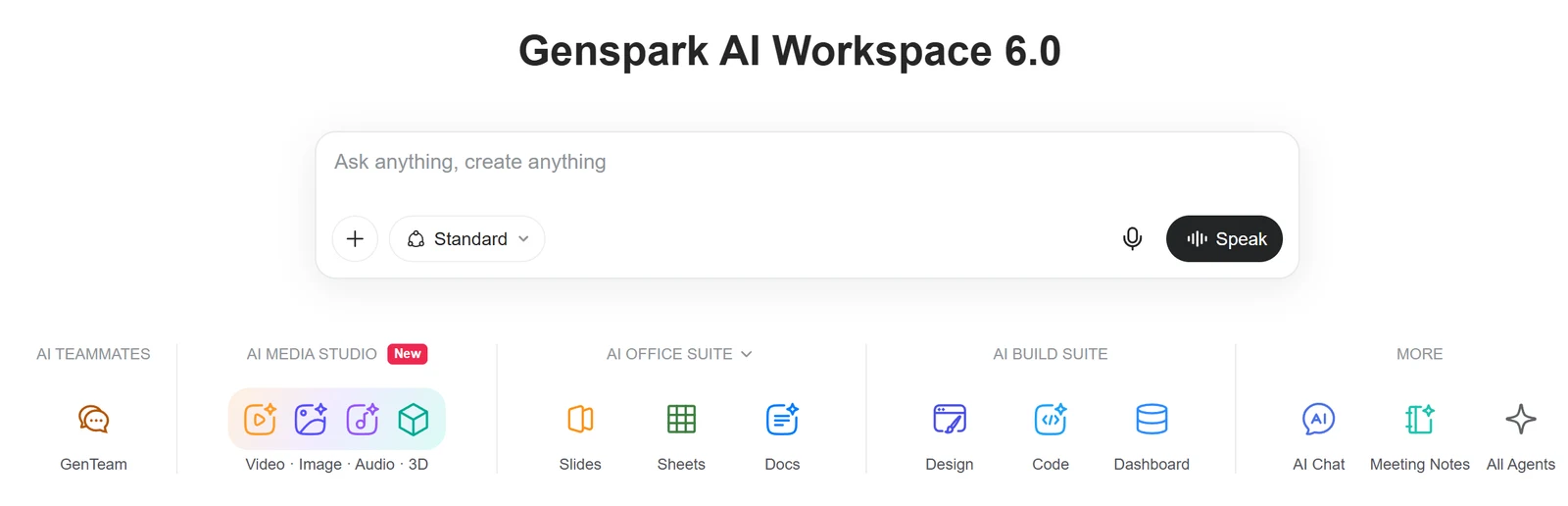Click the All Agents label
This screenshot has width=1568, height=506.
point(1521,465)
